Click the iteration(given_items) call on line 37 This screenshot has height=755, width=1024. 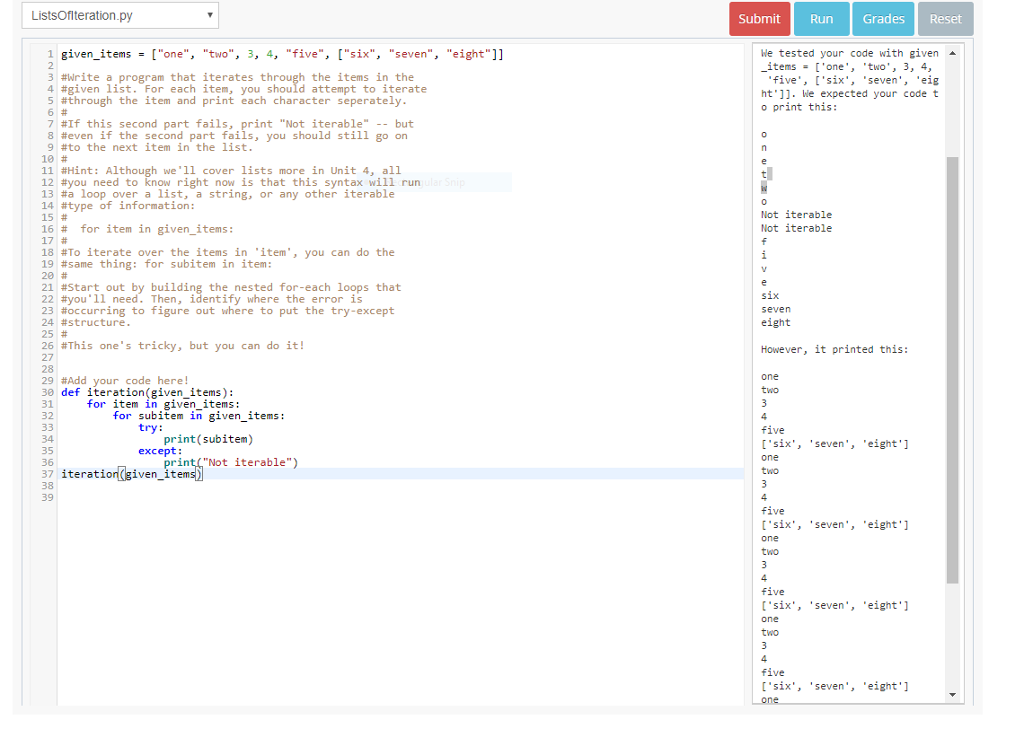132,474
